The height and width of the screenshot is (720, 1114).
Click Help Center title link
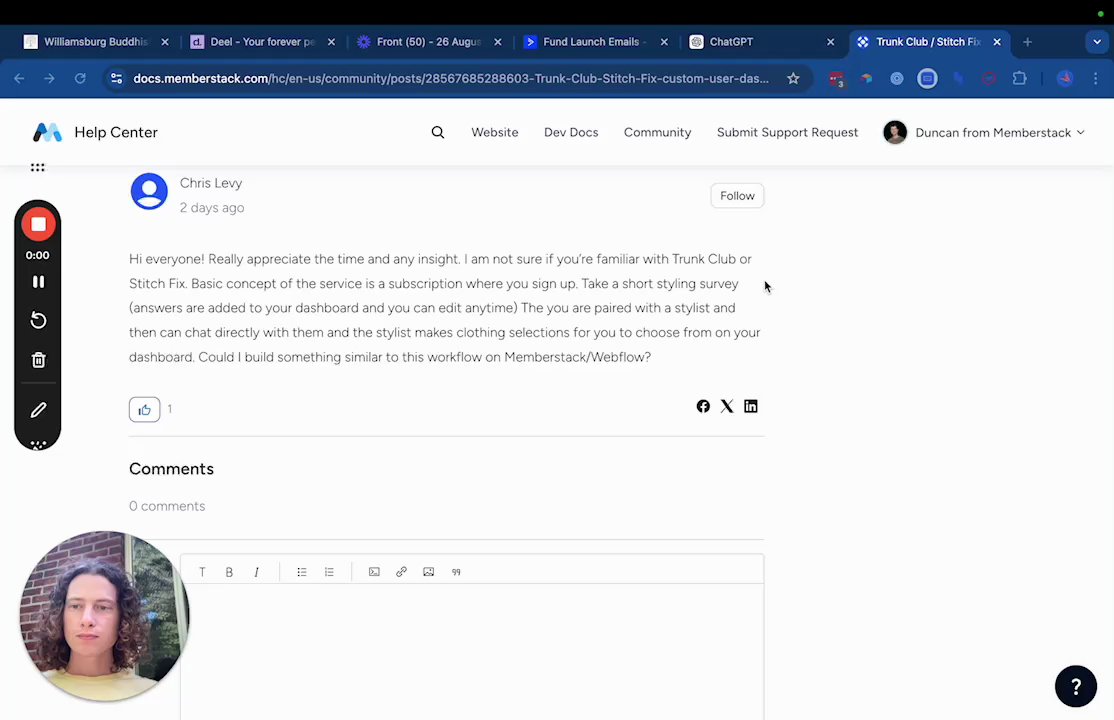(x=116, y=132)
